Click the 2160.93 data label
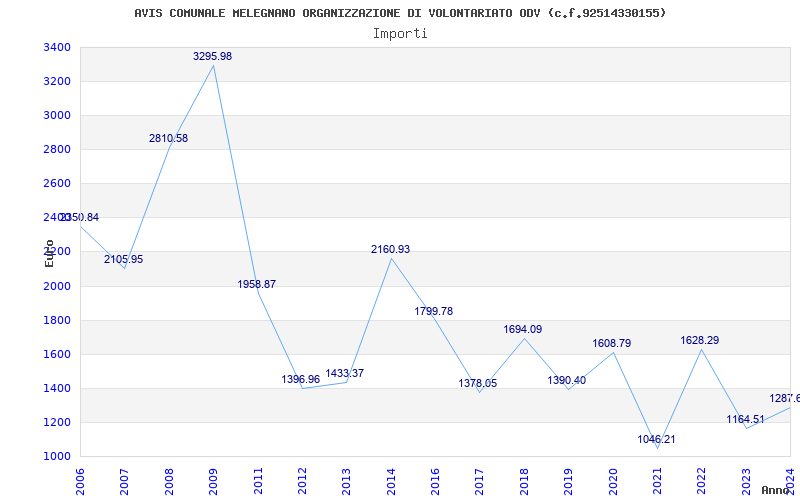Viewport: 800px width, 500px height. tap(390, 249)
